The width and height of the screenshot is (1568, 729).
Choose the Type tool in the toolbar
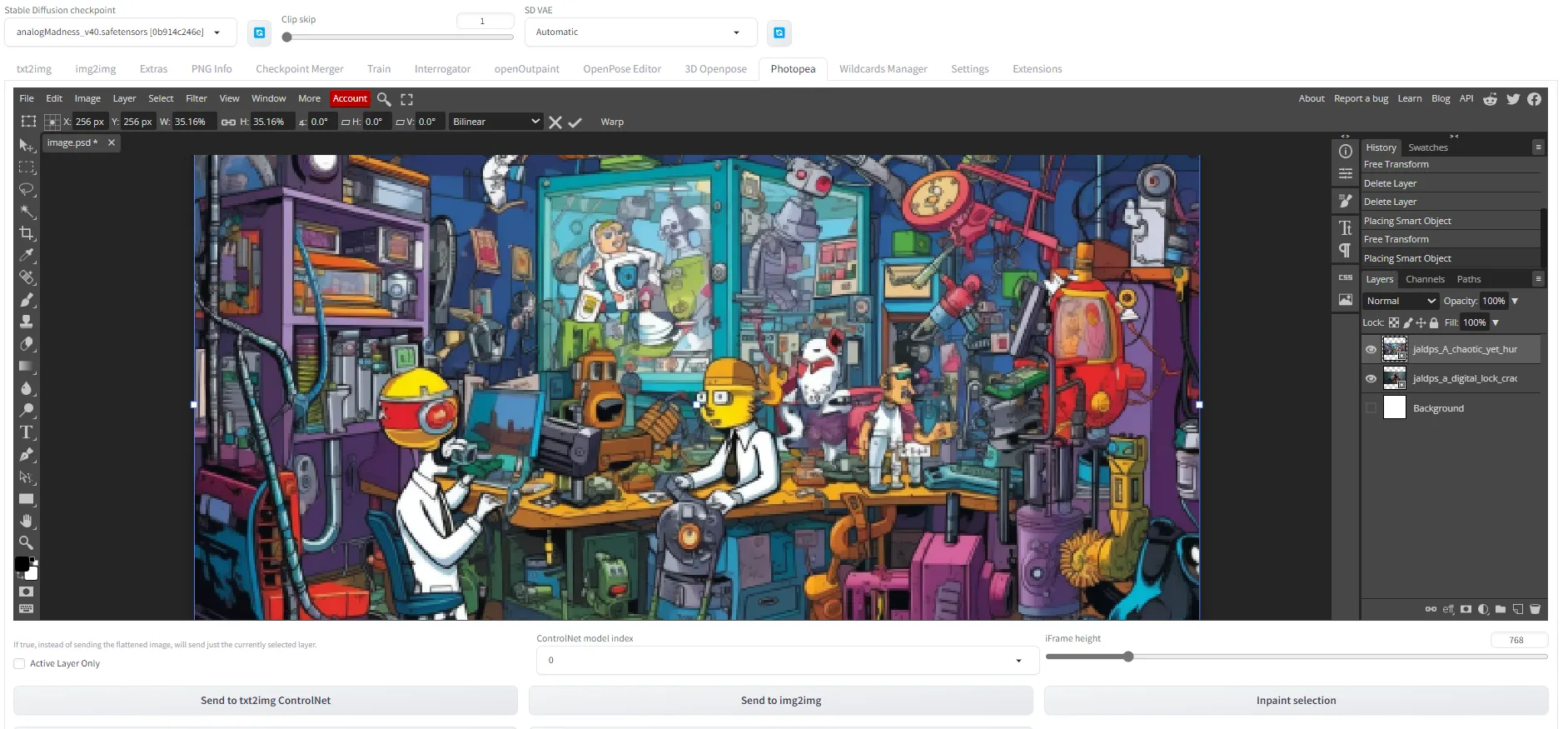pos(27,432)
